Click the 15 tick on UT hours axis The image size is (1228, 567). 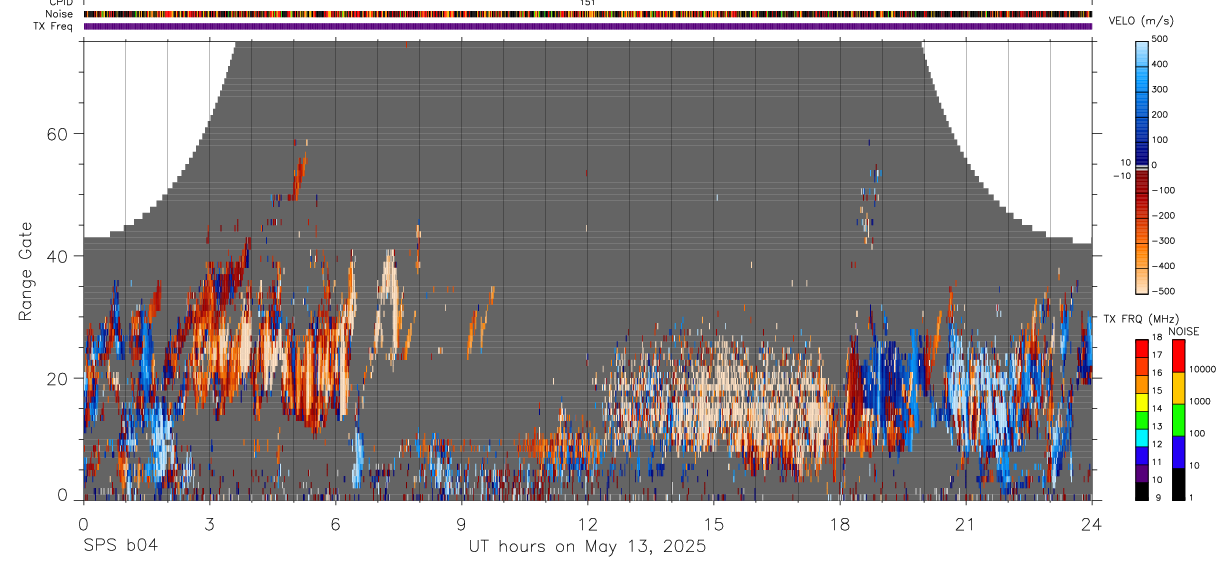click(713, 524)
